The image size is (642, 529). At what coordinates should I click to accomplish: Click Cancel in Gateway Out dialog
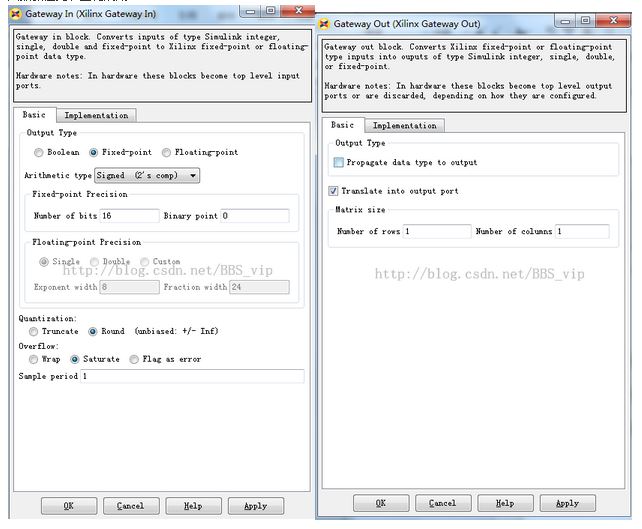(x=443, y=503)
